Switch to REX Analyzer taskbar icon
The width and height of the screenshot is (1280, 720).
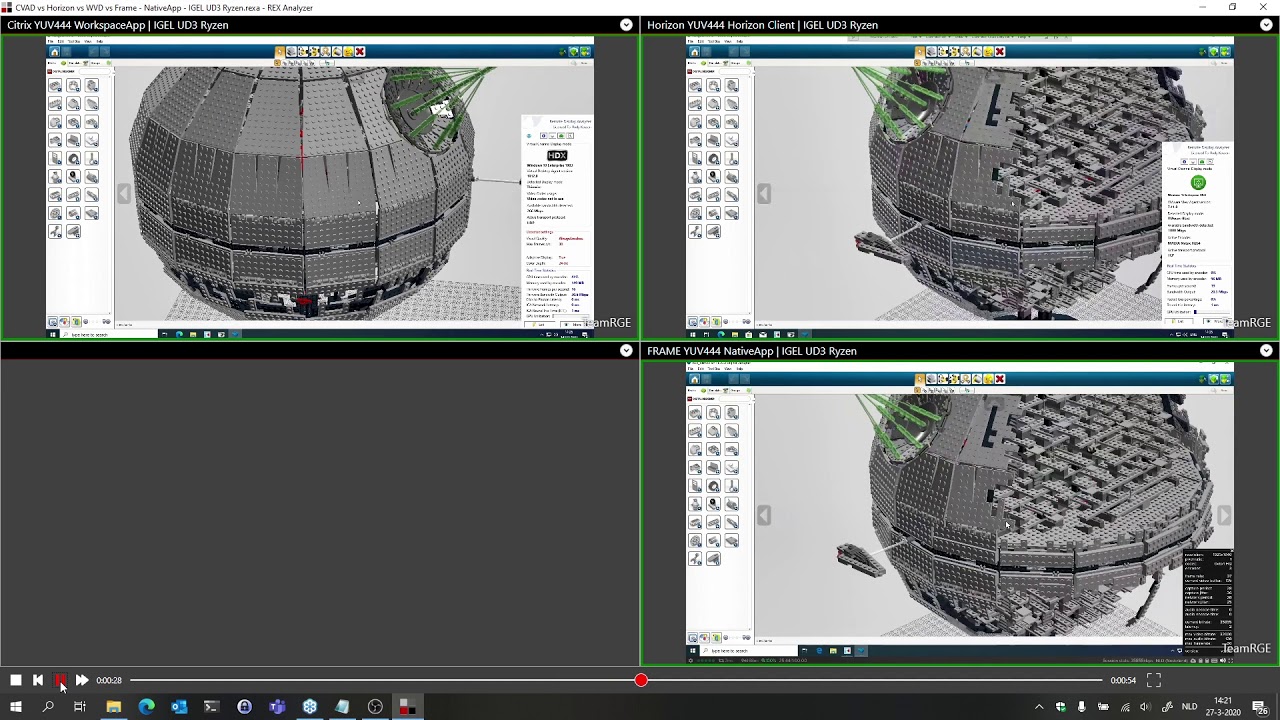pos(407,707)
